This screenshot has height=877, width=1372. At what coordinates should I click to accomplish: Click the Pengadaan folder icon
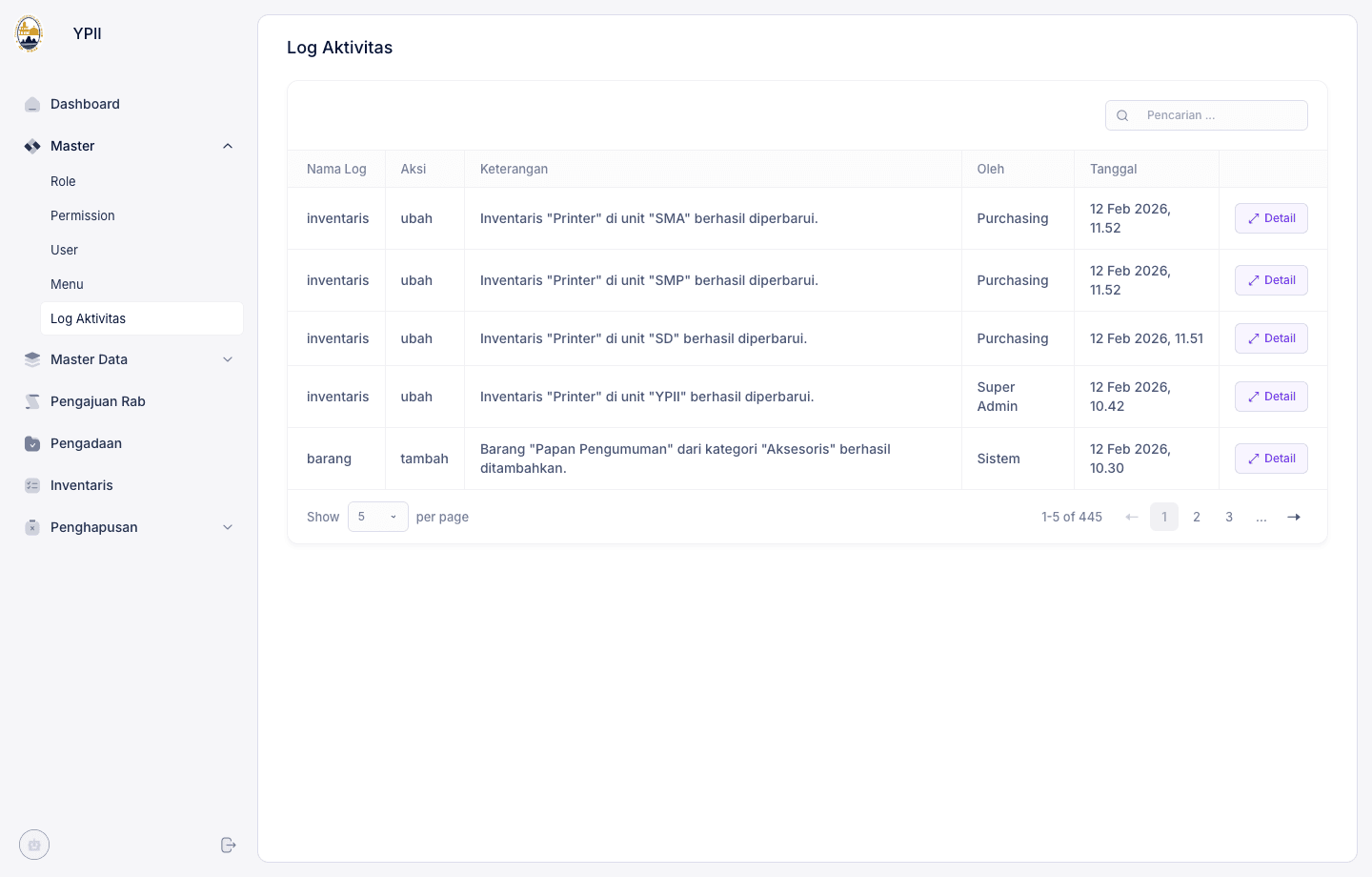click(x=32, y=443)
